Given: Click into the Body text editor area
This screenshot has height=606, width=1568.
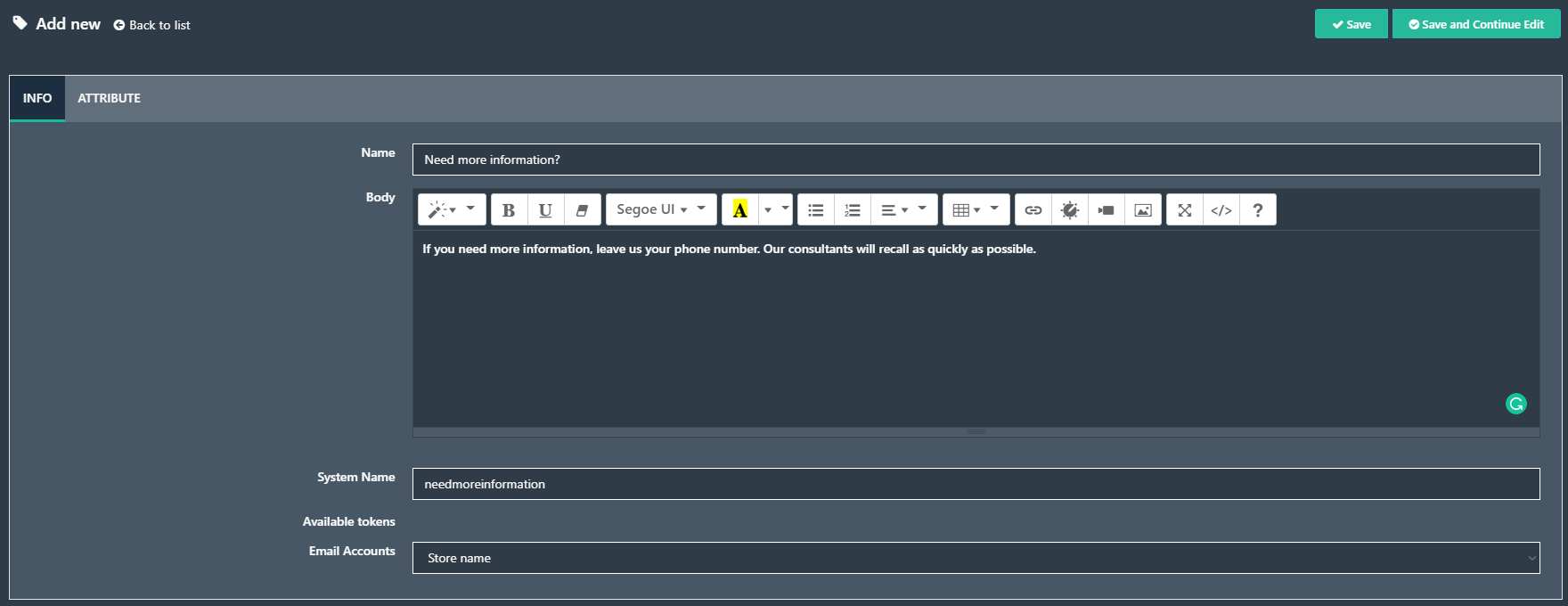Looking at the screenshot, I should (x=976, y=329).
